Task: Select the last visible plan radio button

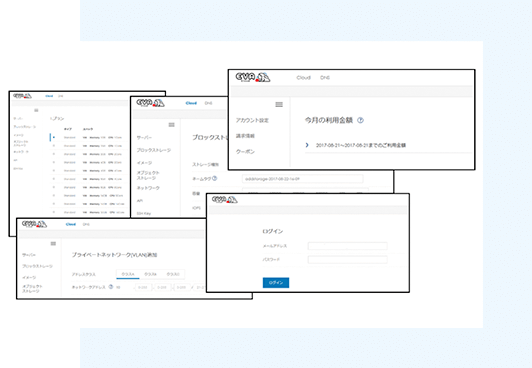Action: [x=54, y=212]
